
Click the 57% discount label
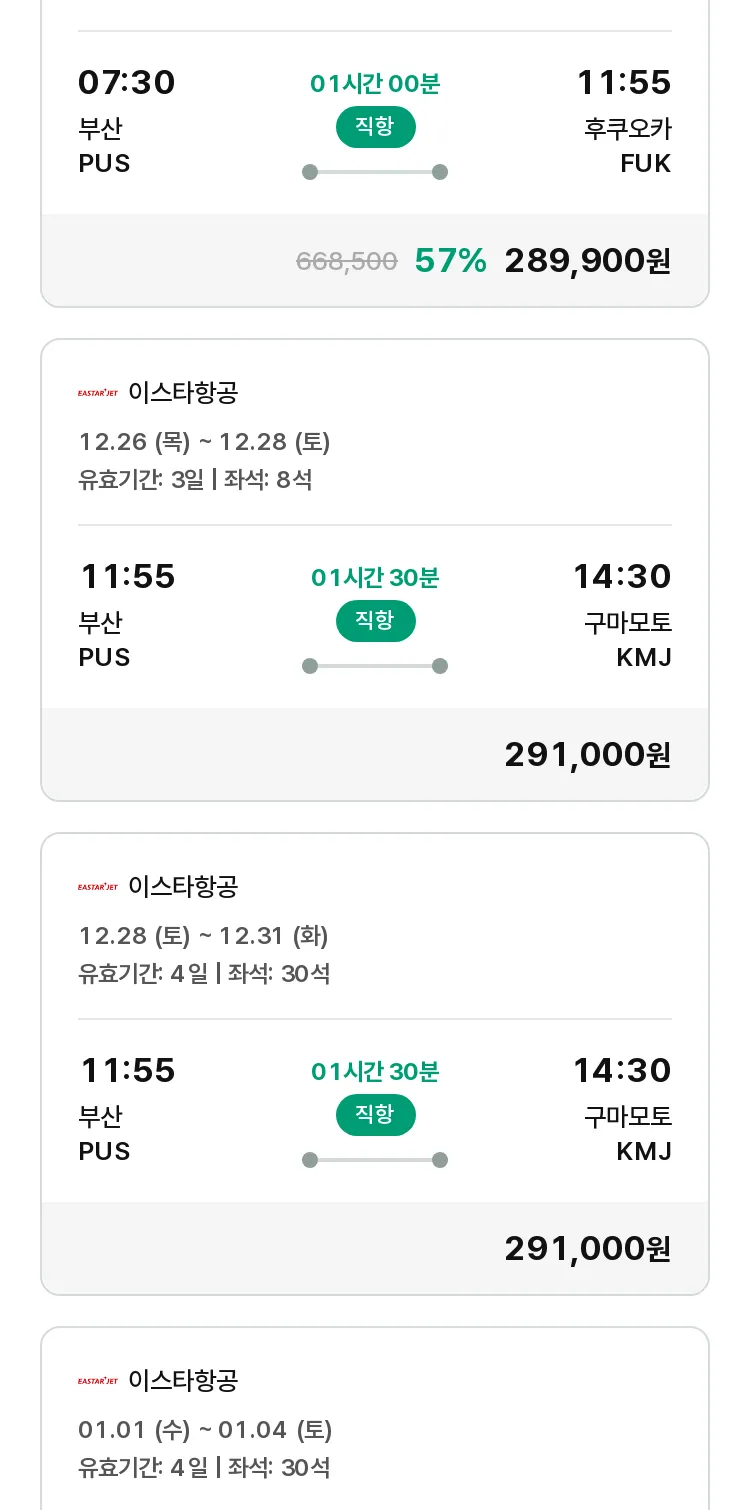[450, 261]
